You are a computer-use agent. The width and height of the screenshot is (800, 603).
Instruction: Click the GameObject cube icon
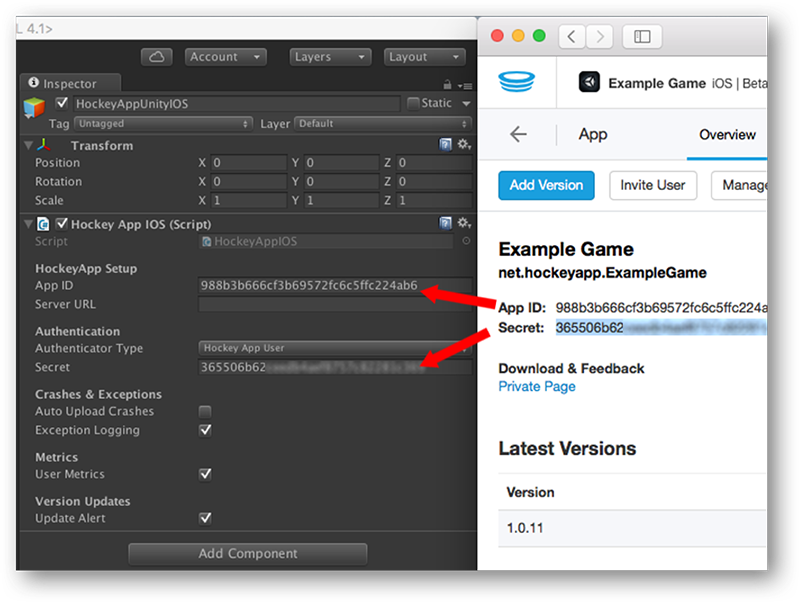pyautogui.click(x=35, y=108)
